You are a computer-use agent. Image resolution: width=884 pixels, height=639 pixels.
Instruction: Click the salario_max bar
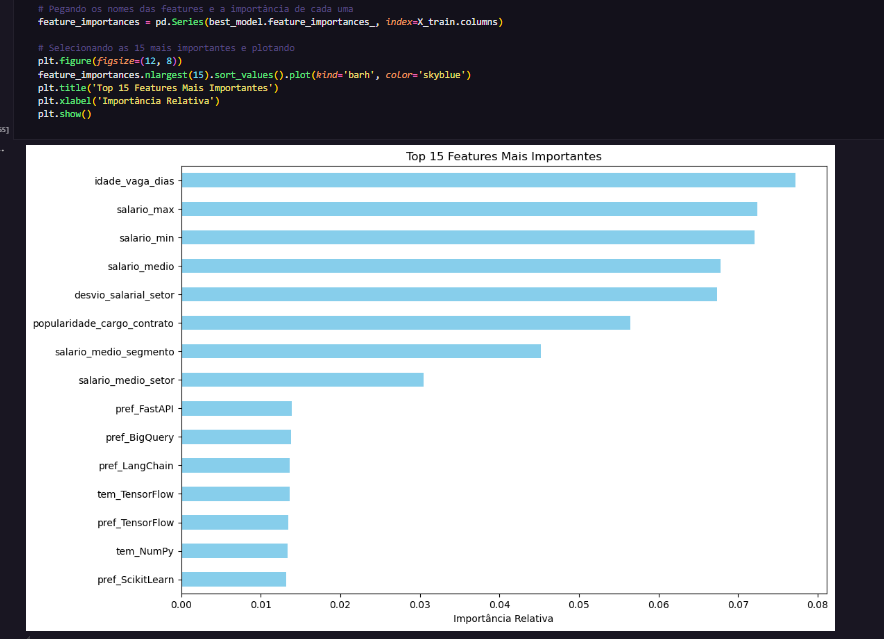[x=468, y=209]
